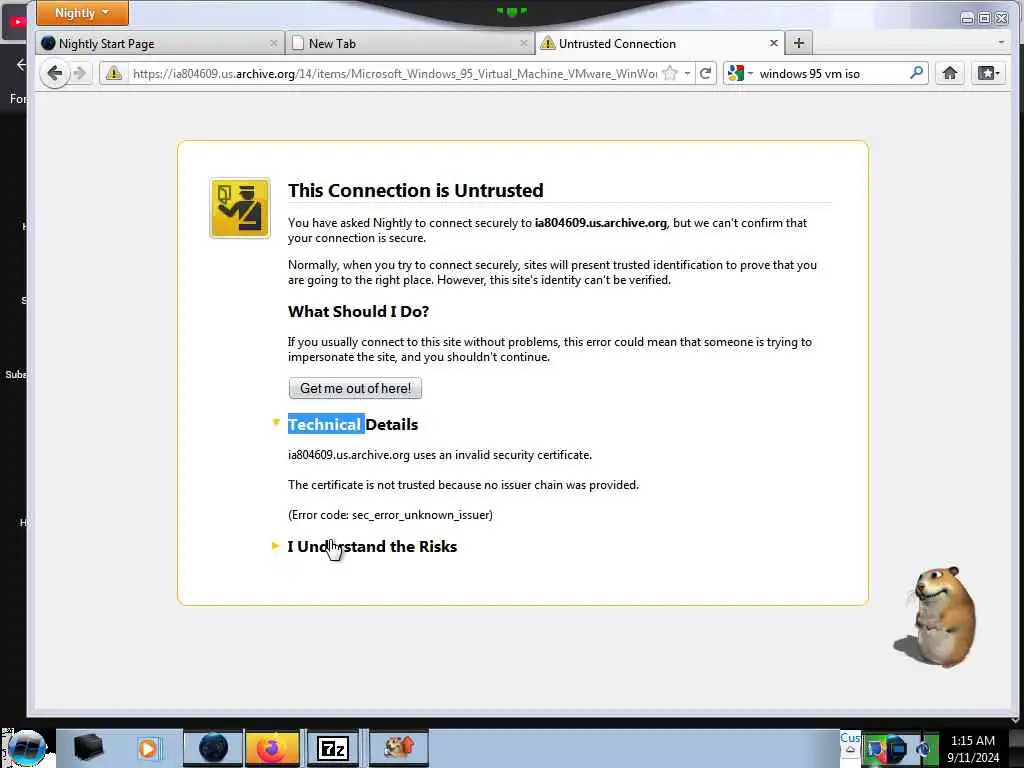Select the Untrusted Connection tab
The height and width of the screenshot is (768, 1024).
click(659, 44)
